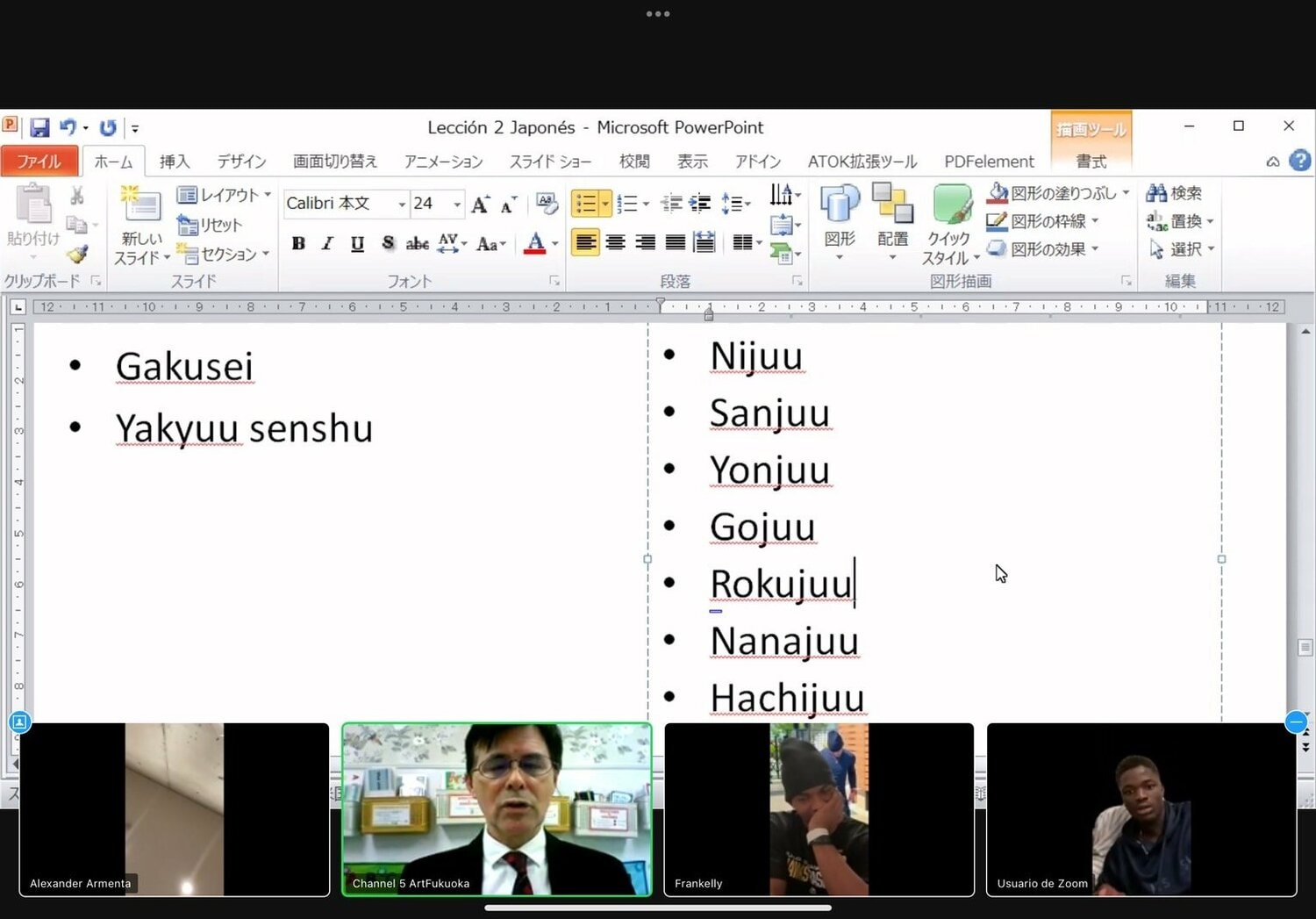1316x919 pixels.
Task: Increase font size with the large A icon
Action: click(480, 205)
